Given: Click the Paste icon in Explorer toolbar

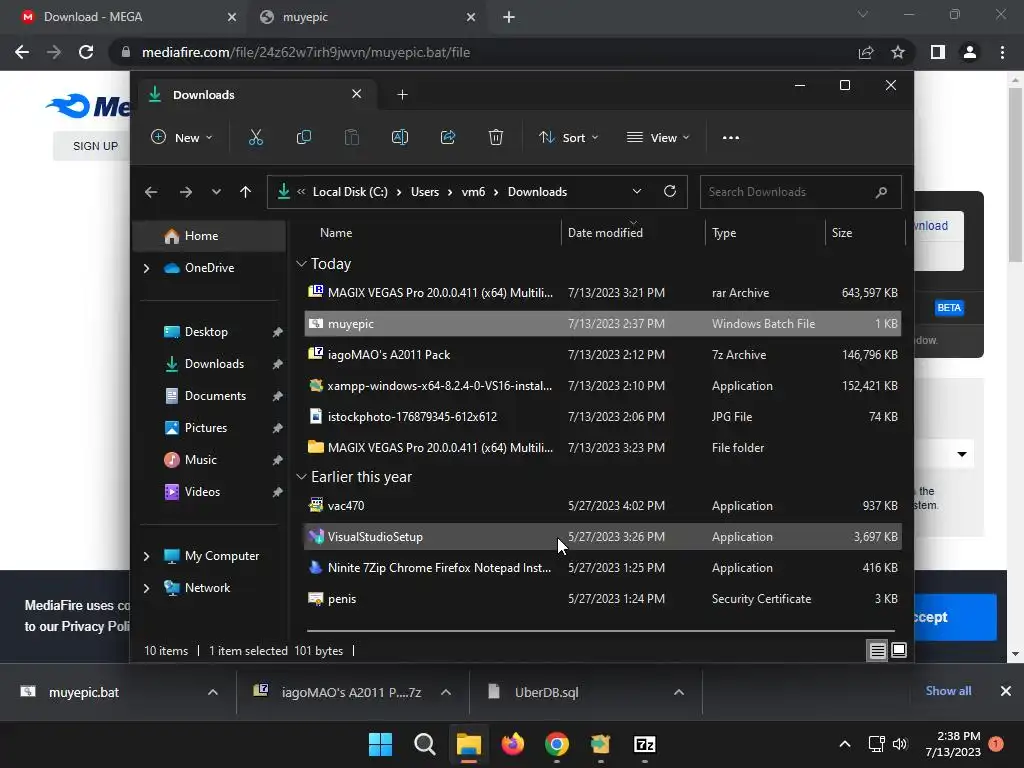Looking at the screenshot, I should click(351, 137).
